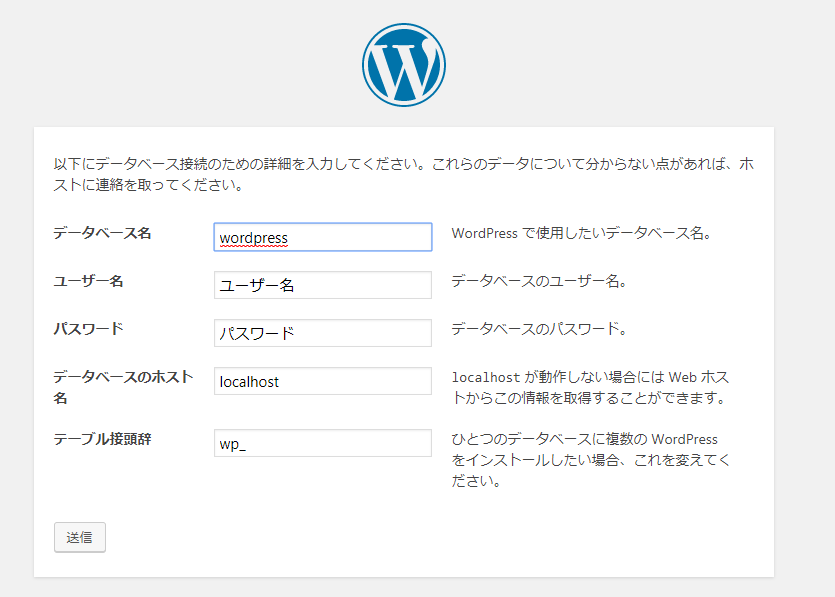
Task: Click the 'データベースのパスワード。' description
Action: (539, 329)
